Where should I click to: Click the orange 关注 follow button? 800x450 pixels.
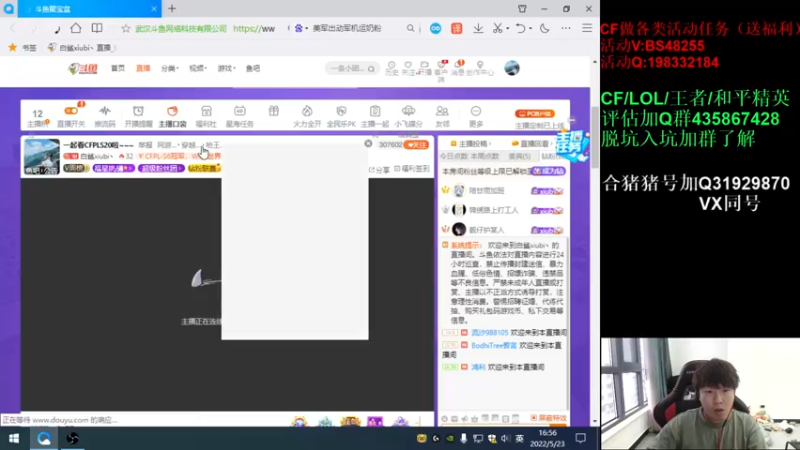[x=416, y=145]
